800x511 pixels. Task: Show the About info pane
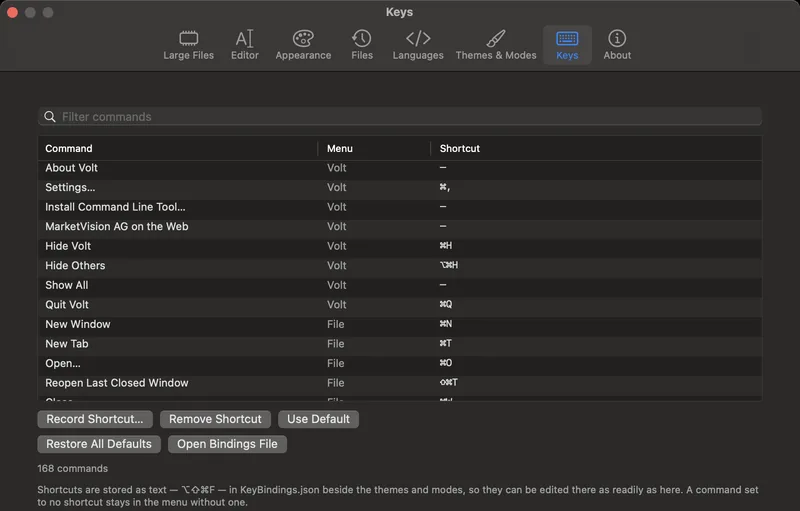click(617, 45)
